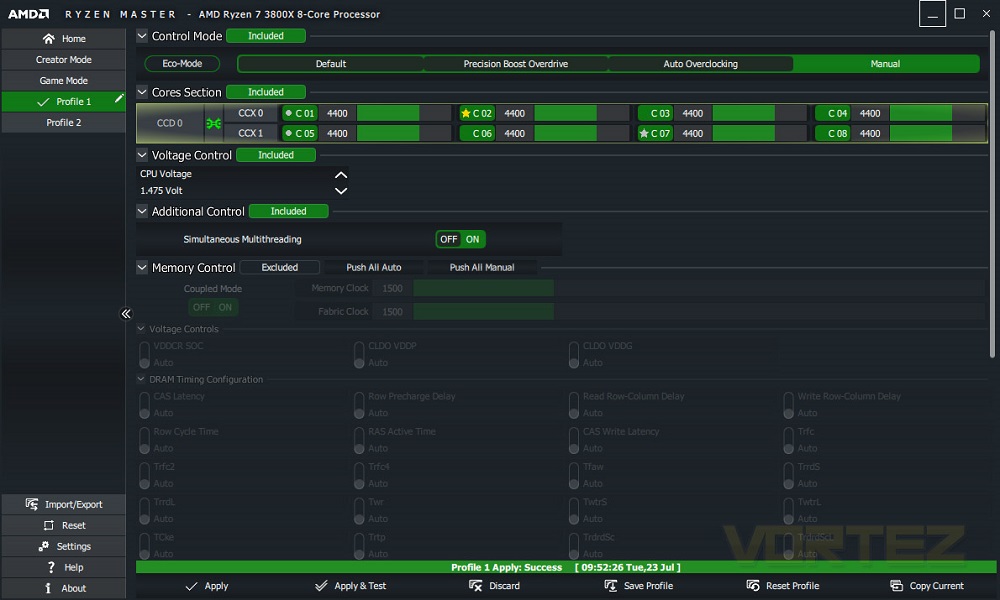Click the Apply checkmark icon
Image resolution: width=1000 pixels, height=600 pixels.
click(x=191, y=586)
